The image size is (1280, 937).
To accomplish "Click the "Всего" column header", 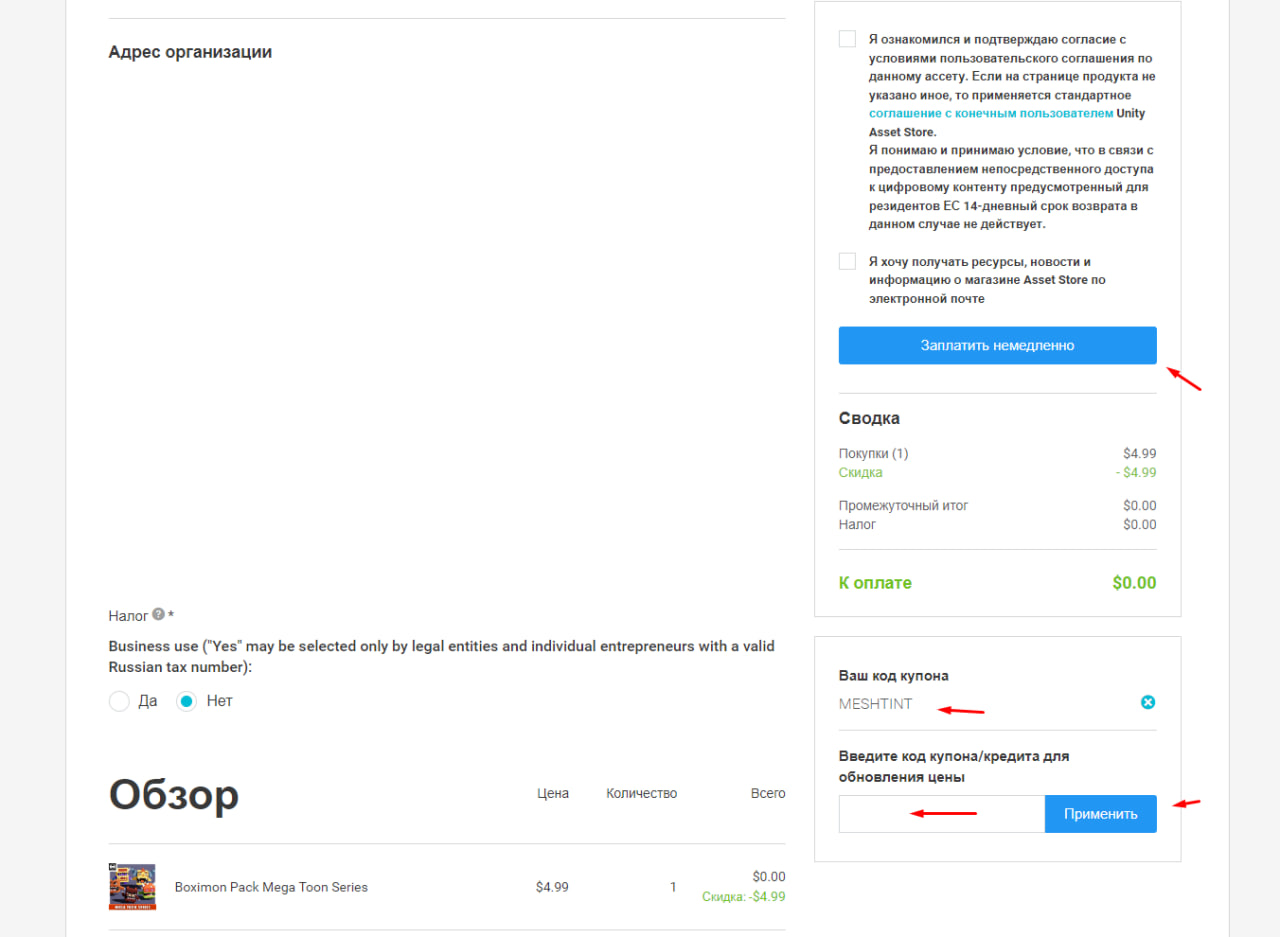I will tap(768, 794).
